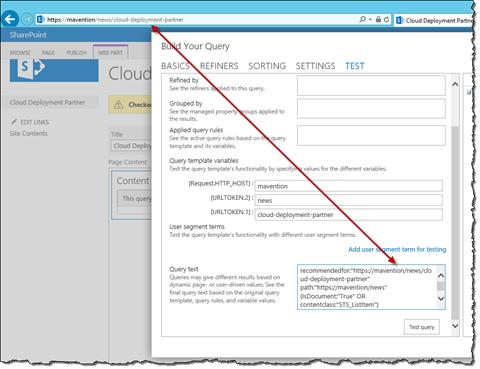Click the SharePoint suite bar title
Viewport: 480px width, 369px height.
tap(28, 35)
